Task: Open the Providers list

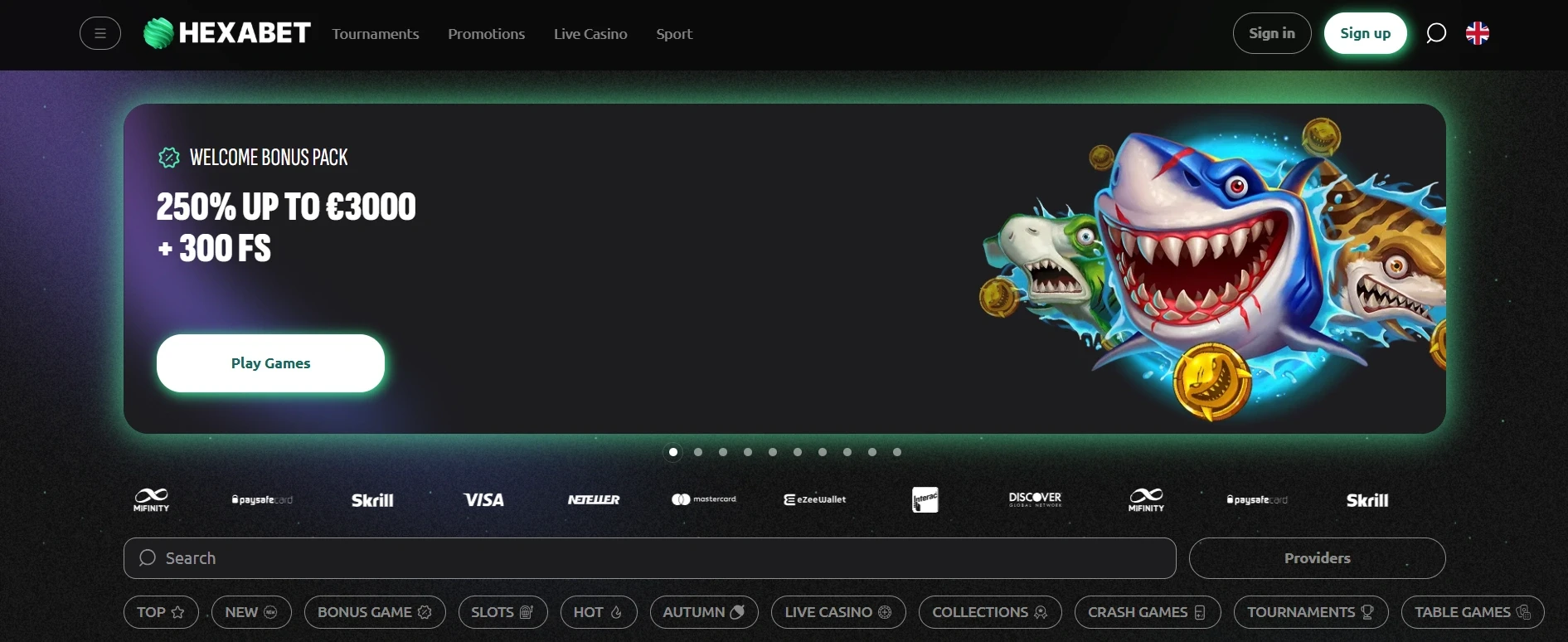Action: coord(1318,558)
